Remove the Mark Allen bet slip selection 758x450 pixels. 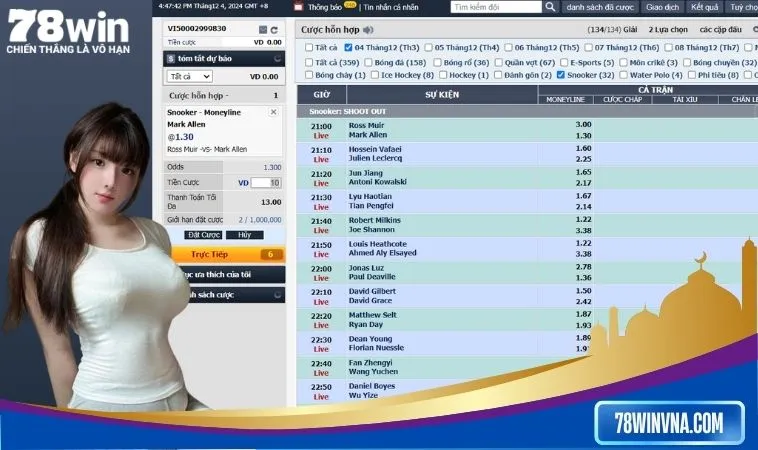click(x=274, y=112)
